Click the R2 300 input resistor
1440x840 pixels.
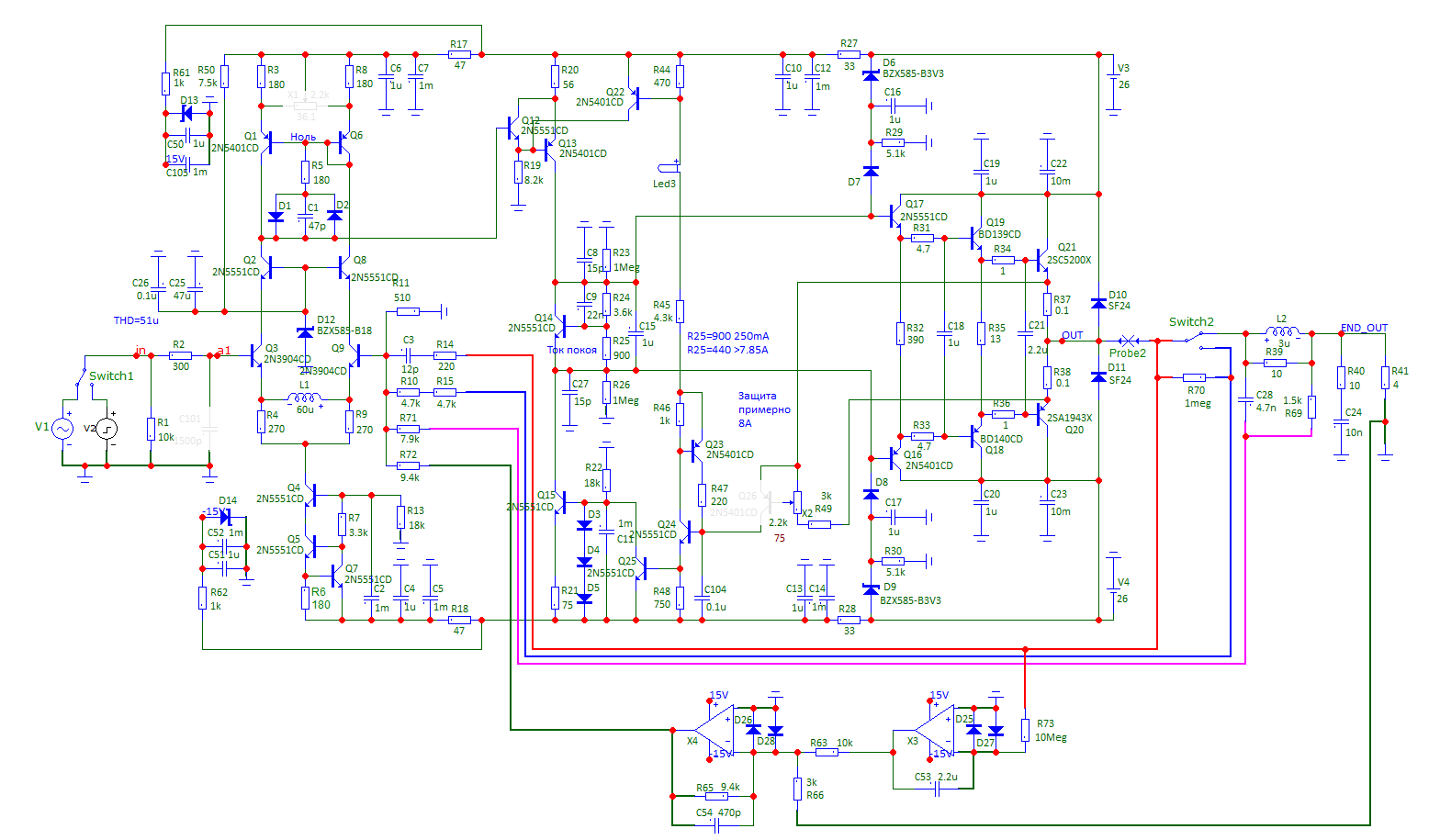(x=180, y=355)
